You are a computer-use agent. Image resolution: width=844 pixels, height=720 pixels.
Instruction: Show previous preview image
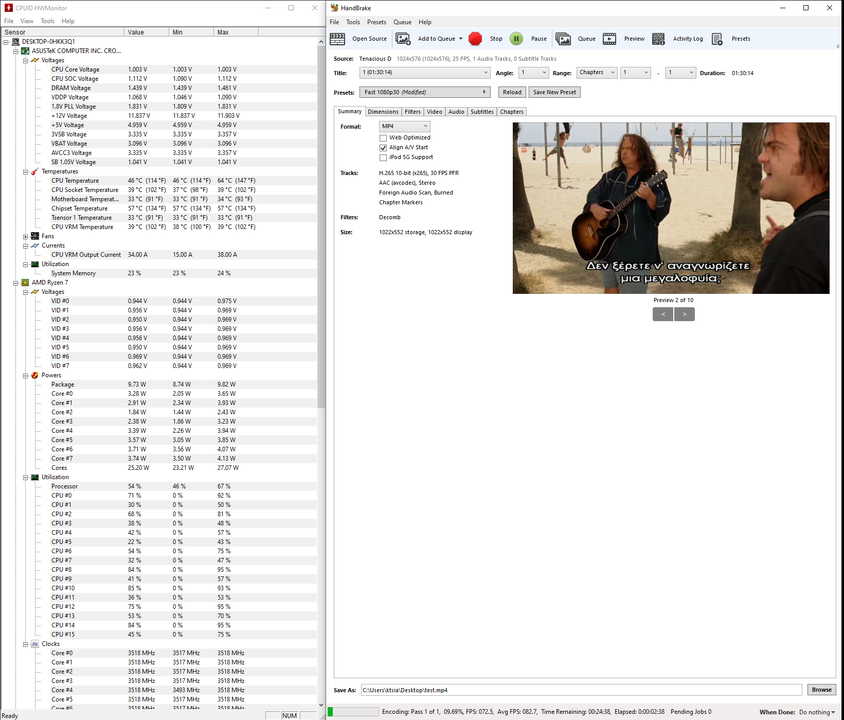point(663,314)
